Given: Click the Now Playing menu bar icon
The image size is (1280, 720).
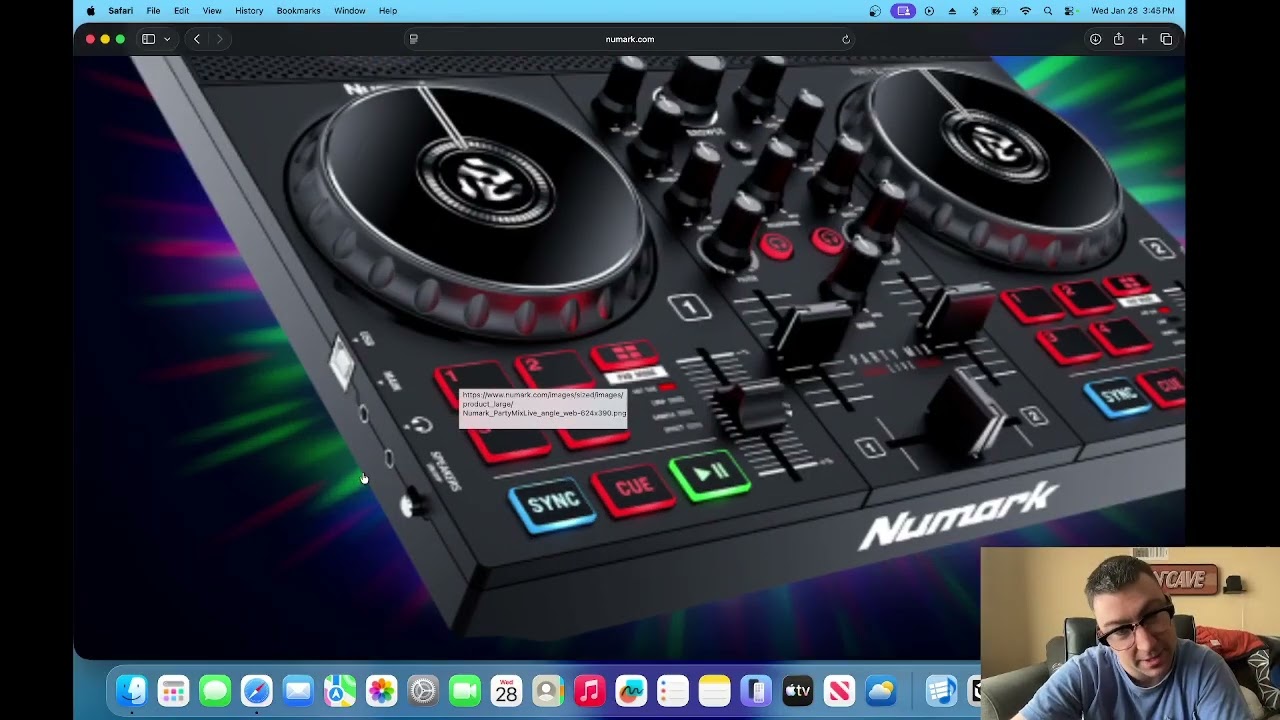Looking at the screenshot, I should pos(929,11).
